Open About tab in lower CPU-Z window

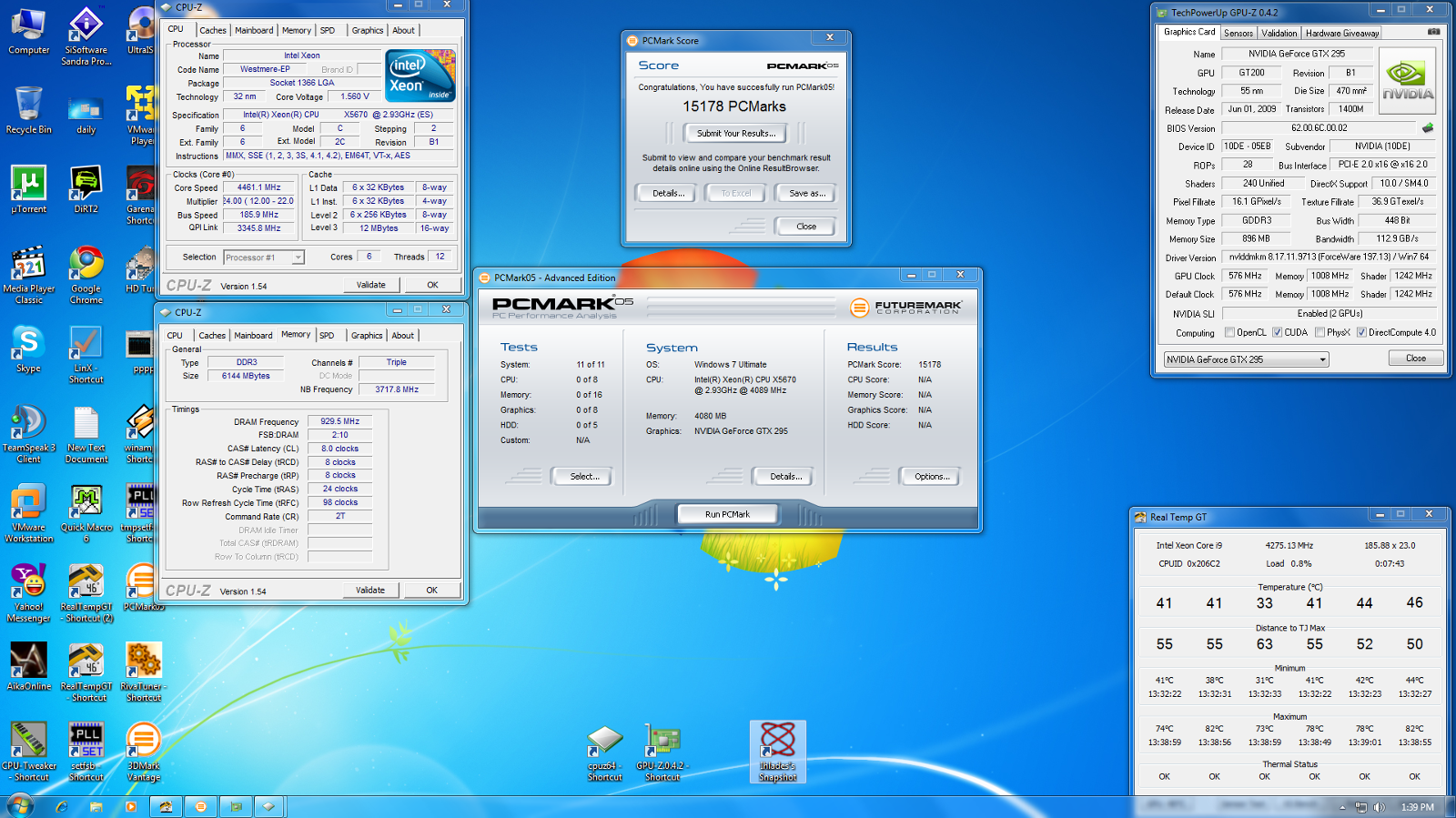(402, 336)
